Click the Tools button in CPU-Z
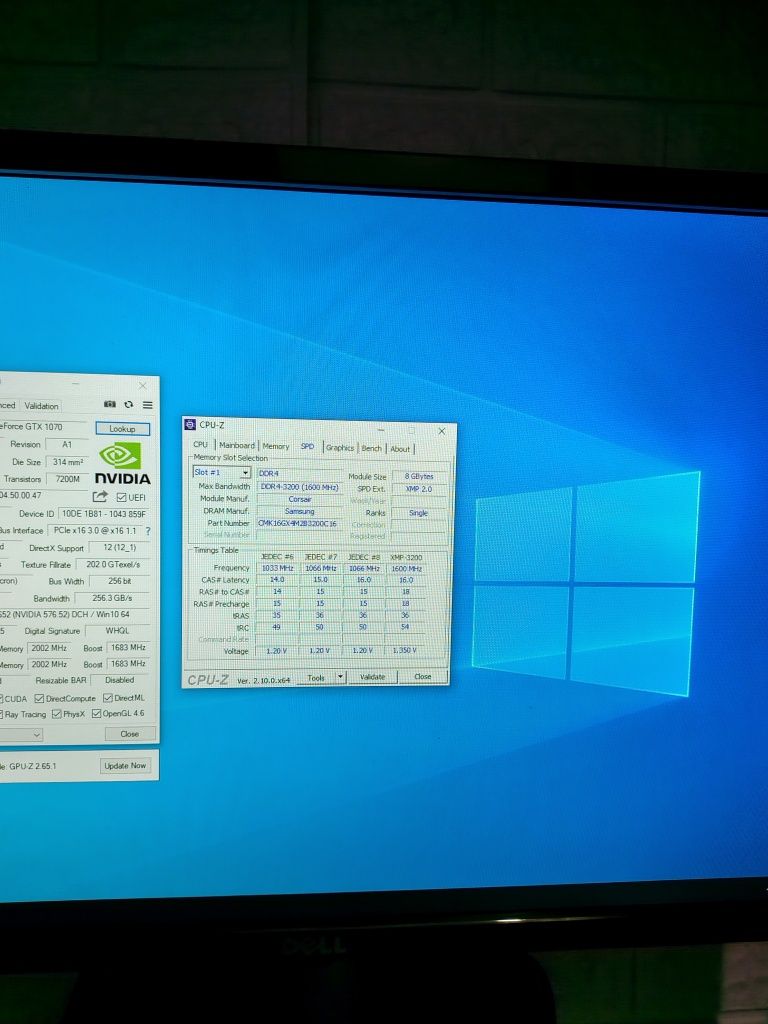This screenshot has height=1024, width=768. coord(316,677)
